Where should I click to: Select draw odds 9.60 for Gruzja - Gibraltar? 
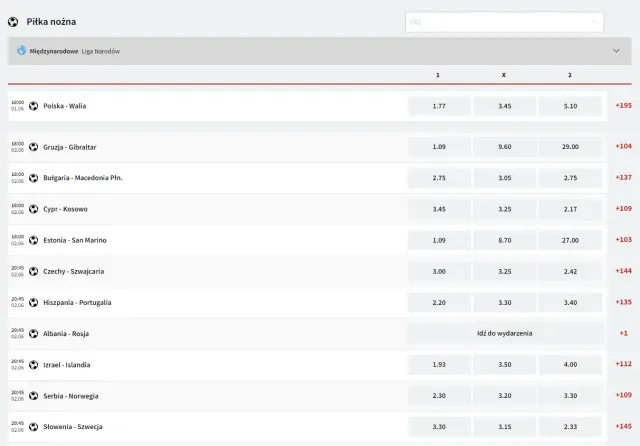point(504,147)
